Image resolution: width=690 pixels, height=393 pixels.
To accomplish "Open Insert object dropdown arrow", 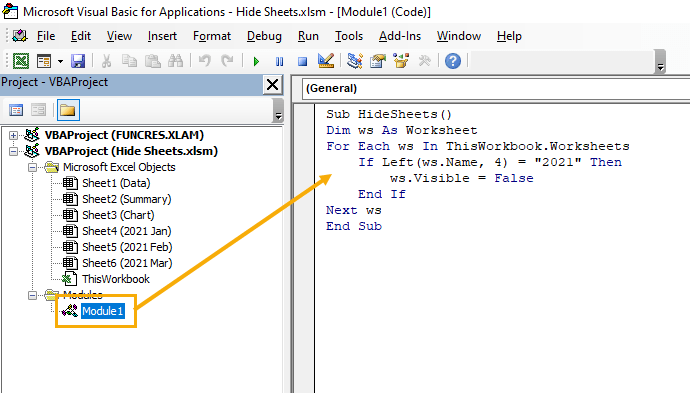I will point(60,61).
